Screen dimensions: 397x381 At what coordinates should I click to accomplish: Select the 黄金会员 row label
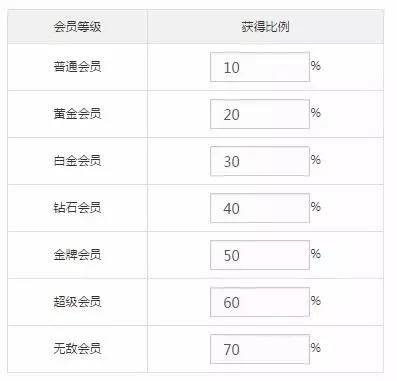coord(77,114)
